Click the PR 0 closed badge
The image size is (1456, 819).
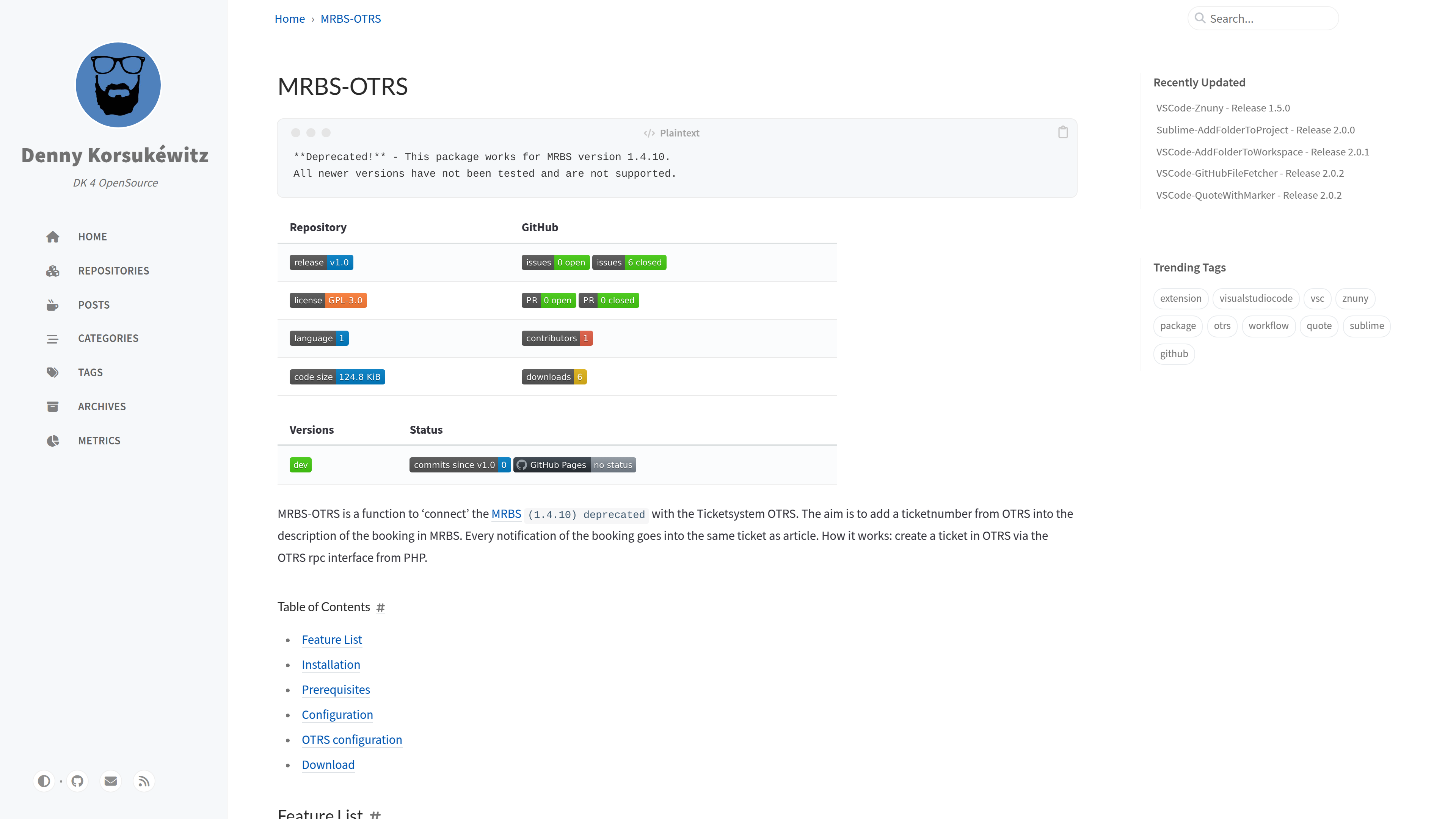coord(609,300)
